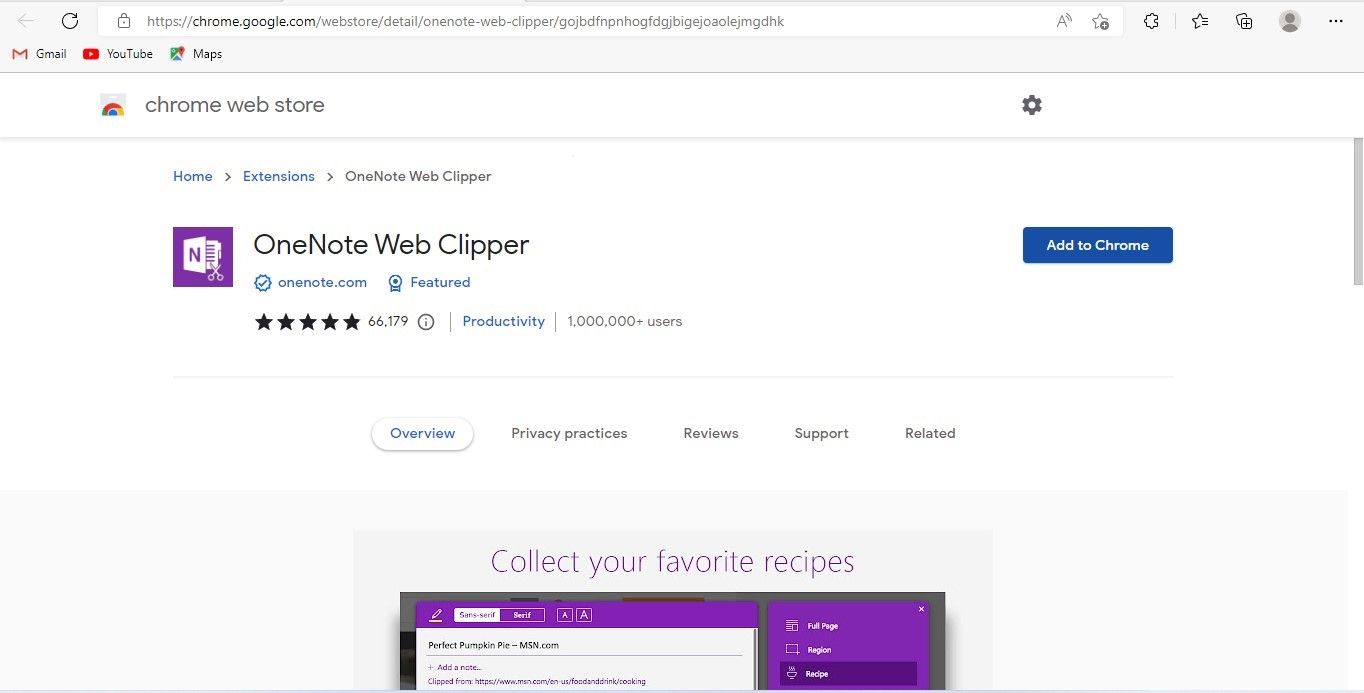Open the Productivity category link
The width and height of the screenshot is (1364, 693).
click(503, 321)
